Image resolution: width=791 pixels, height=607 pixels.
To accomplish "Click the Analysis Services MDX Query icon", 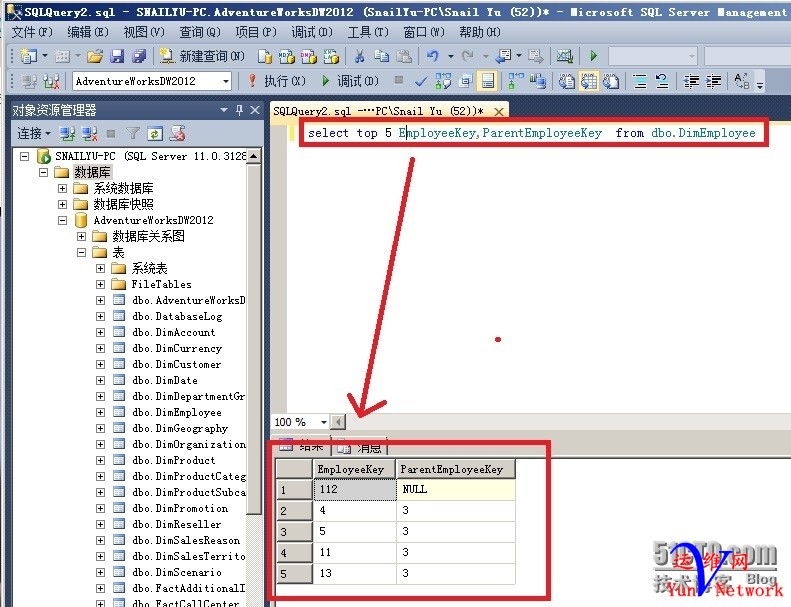I will (287, 56).
